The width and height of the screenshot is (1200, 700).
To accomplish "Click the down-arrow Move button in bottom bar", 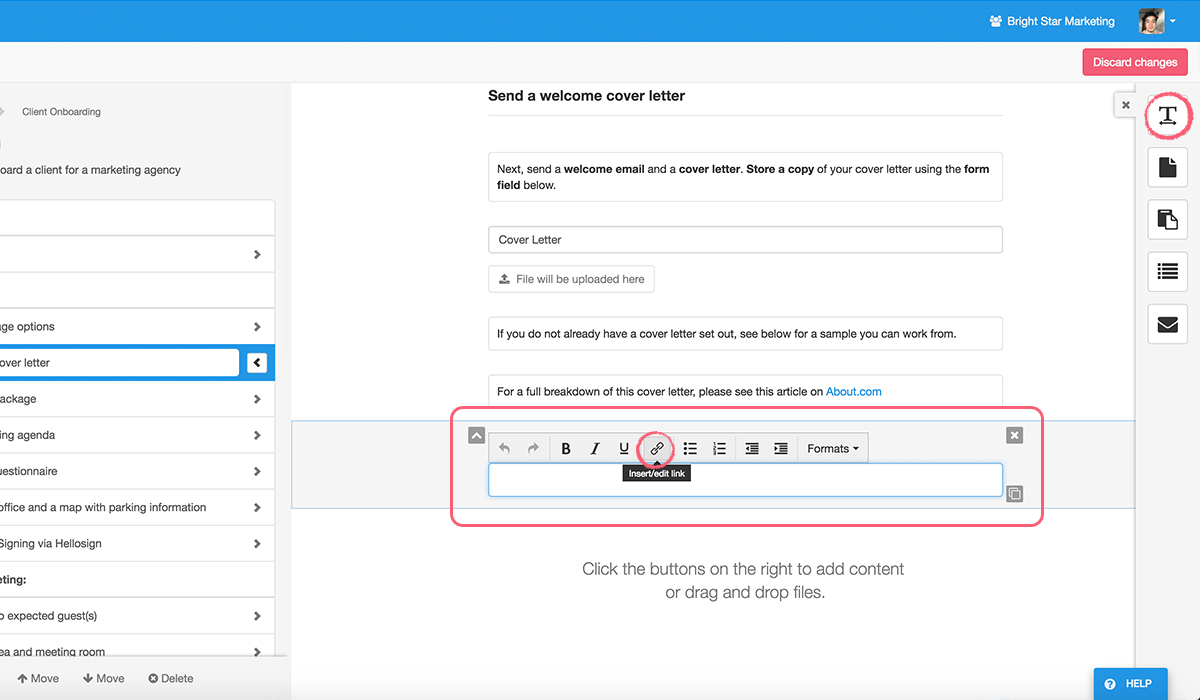I will coord(104,678).
